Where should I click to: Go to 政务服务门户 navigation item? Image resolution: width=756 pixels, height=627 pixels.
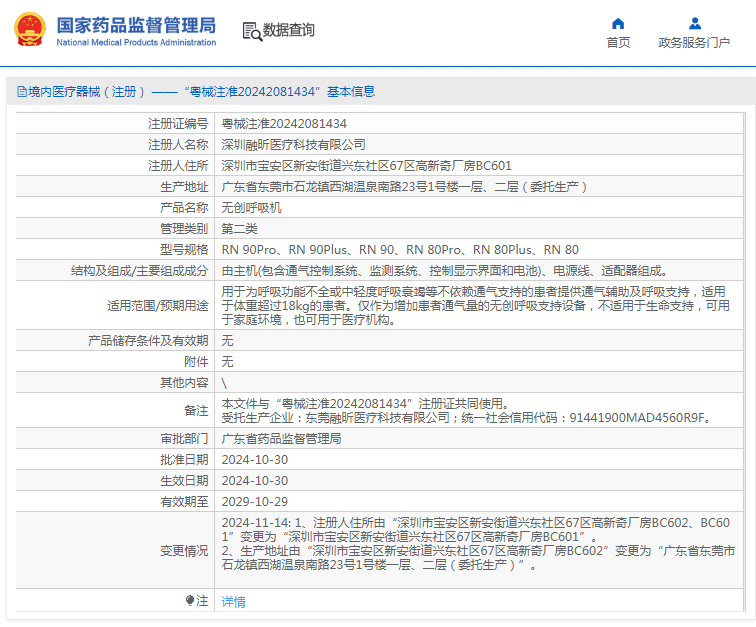tap(693, 42)
